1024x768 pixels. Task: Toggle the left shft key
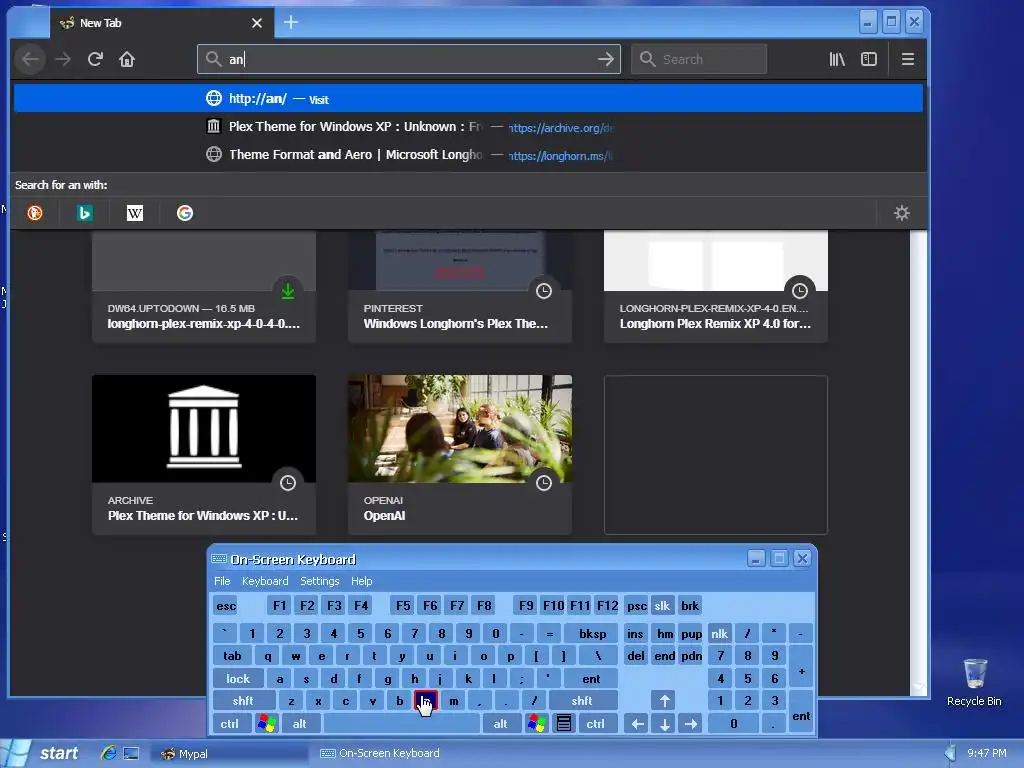pyautogui.click(x=243, y=701)
